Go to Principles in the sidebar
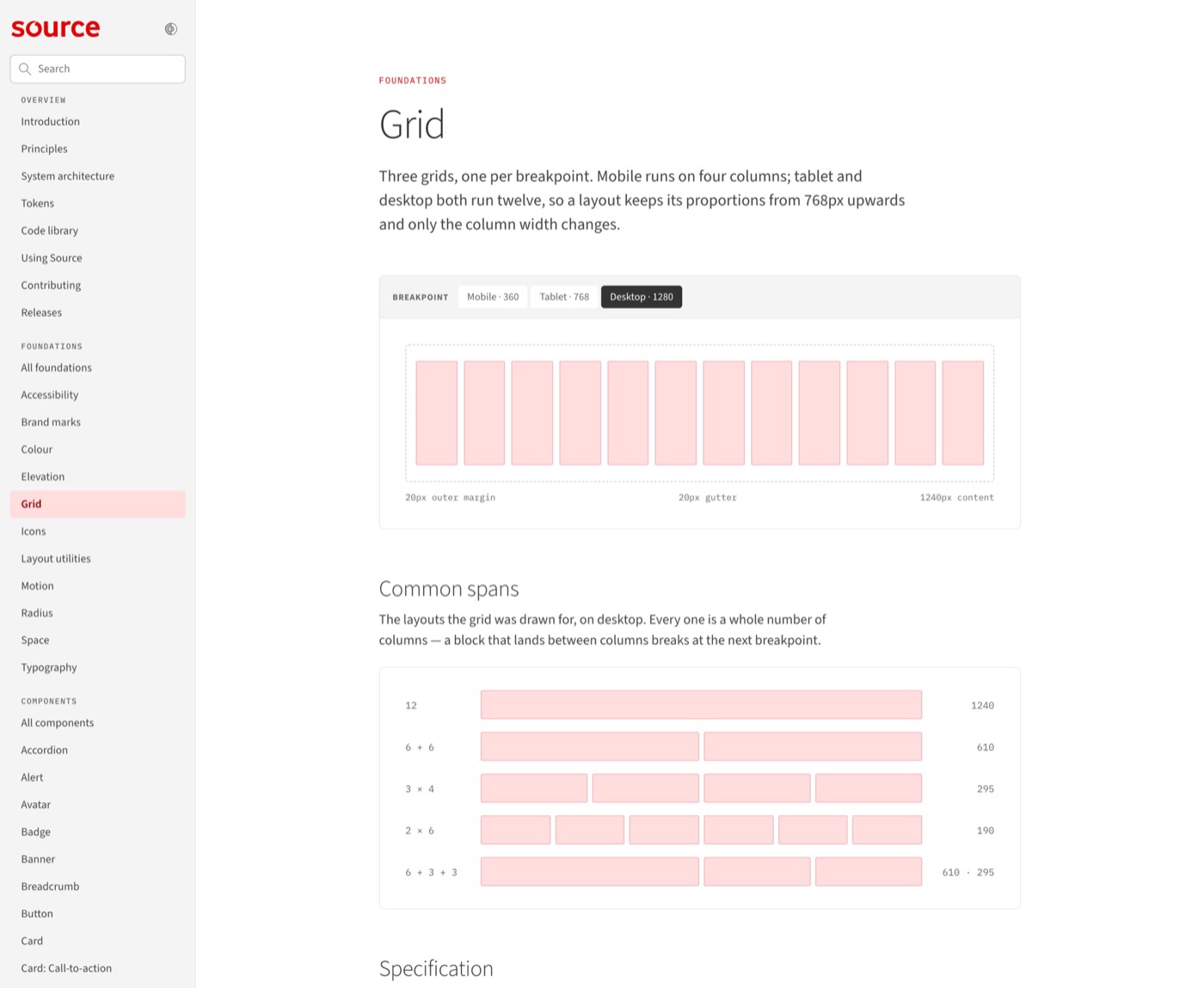 point(98,149)
